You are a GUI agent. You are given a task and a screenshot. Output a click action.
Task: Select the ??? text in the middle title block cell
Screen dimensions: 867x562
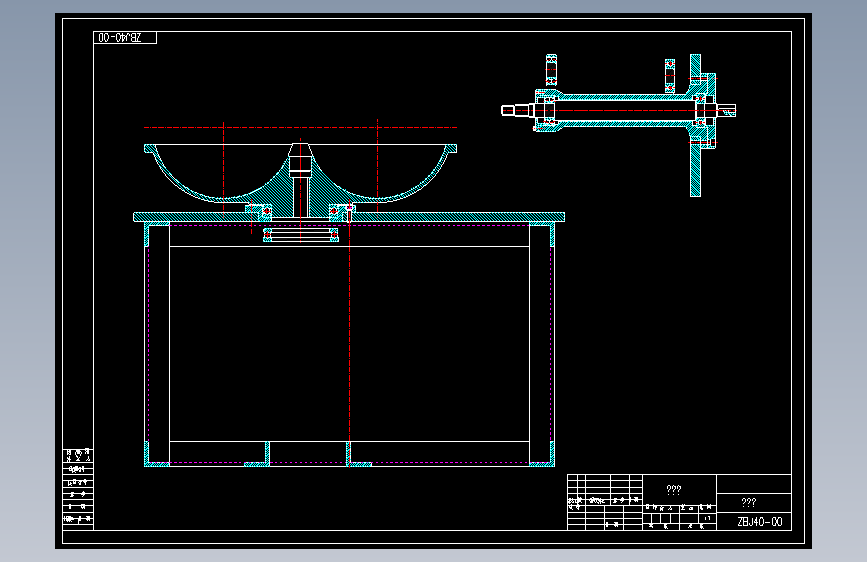(x=673, y=490)
